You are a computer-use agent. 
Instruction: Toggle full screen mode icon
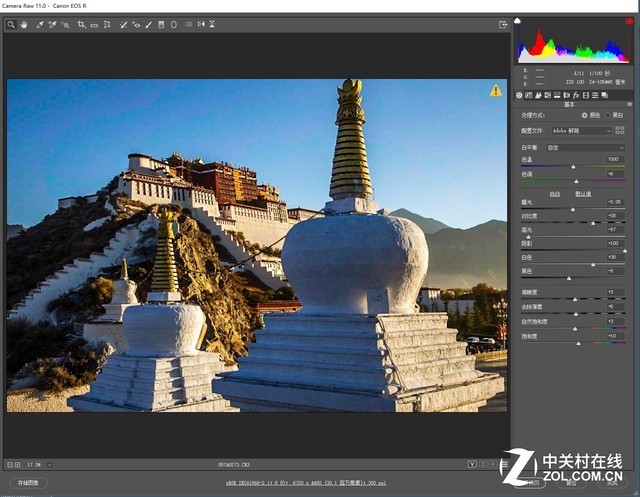pos(503,25)
